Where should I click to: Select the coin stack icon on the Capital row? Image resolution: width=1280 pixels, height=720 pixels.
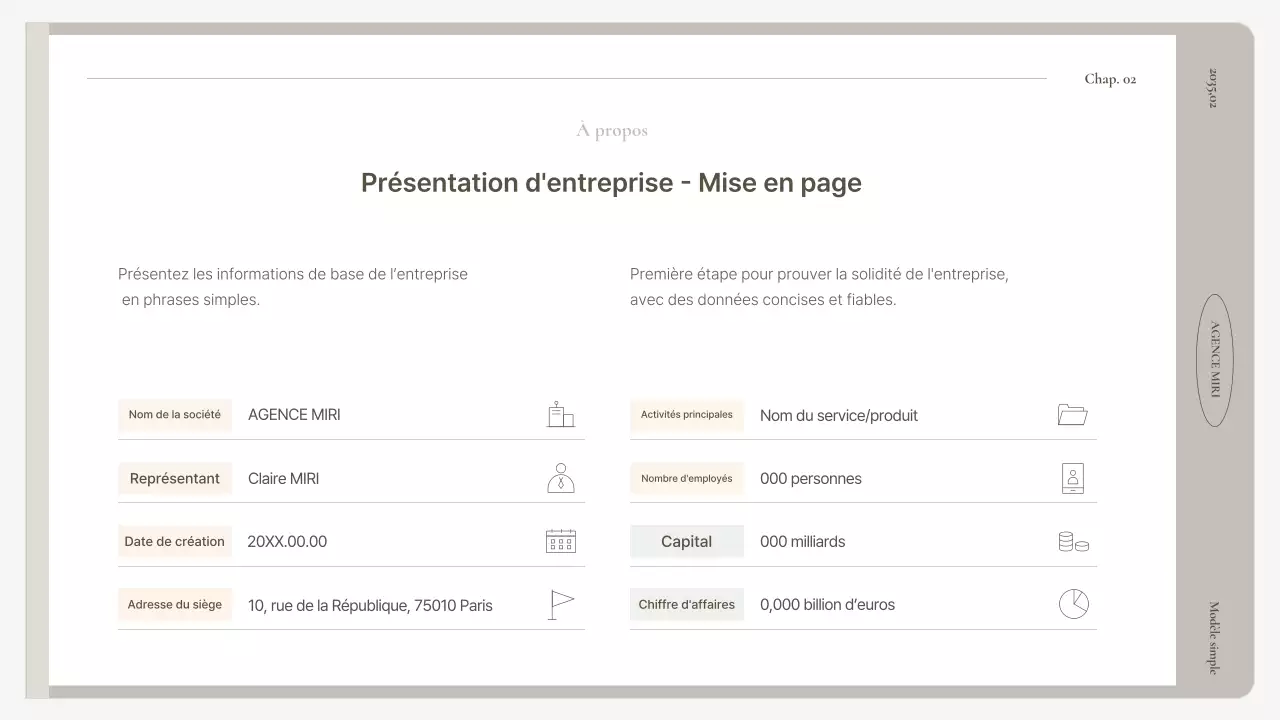click(x=1073, y=541)
